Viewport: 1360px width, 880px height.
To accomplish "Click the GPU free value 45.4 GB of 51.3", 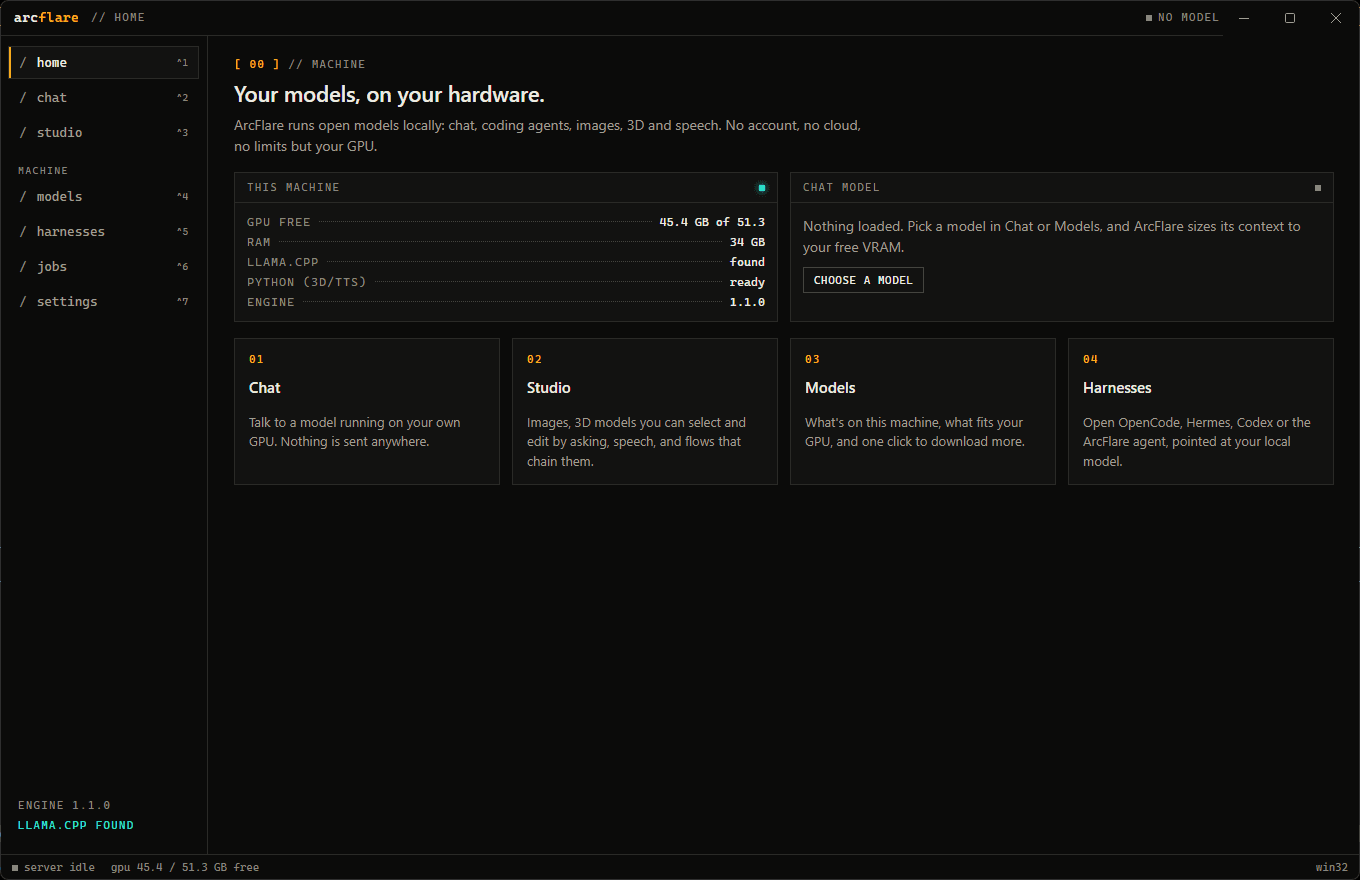I will pos(712,222).
